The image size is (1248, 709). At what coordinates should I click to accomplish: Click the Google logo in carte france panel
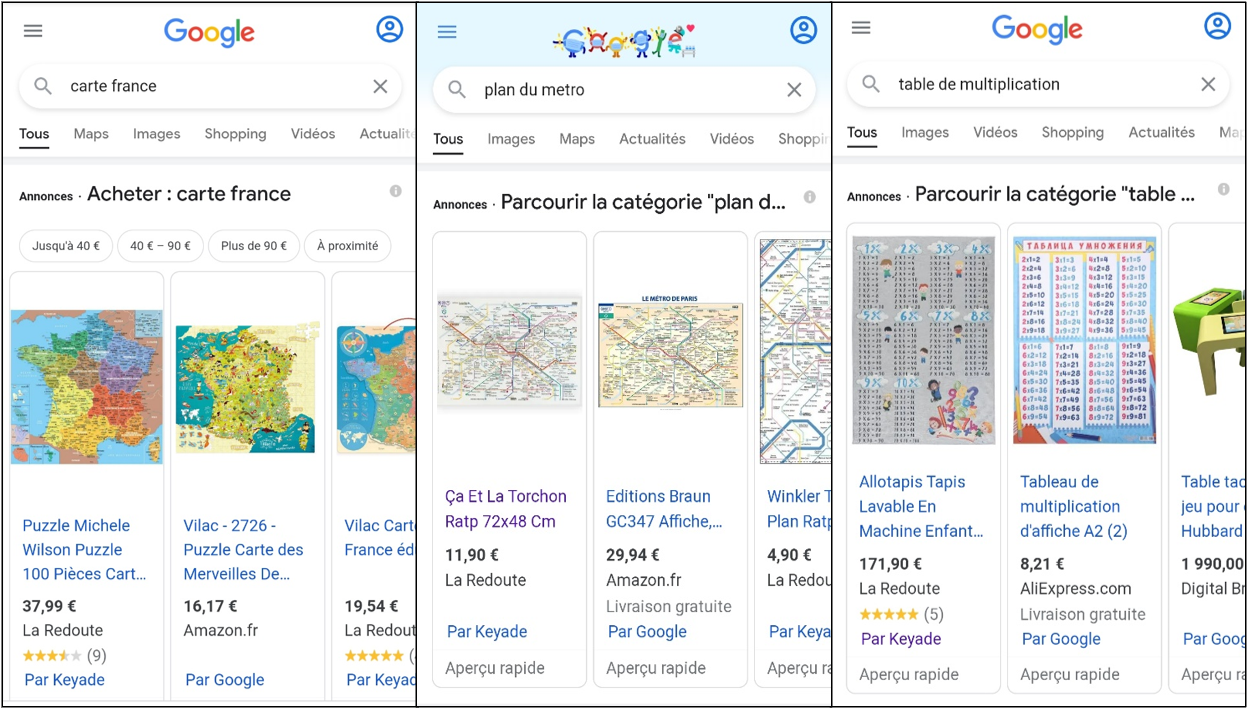209,32
